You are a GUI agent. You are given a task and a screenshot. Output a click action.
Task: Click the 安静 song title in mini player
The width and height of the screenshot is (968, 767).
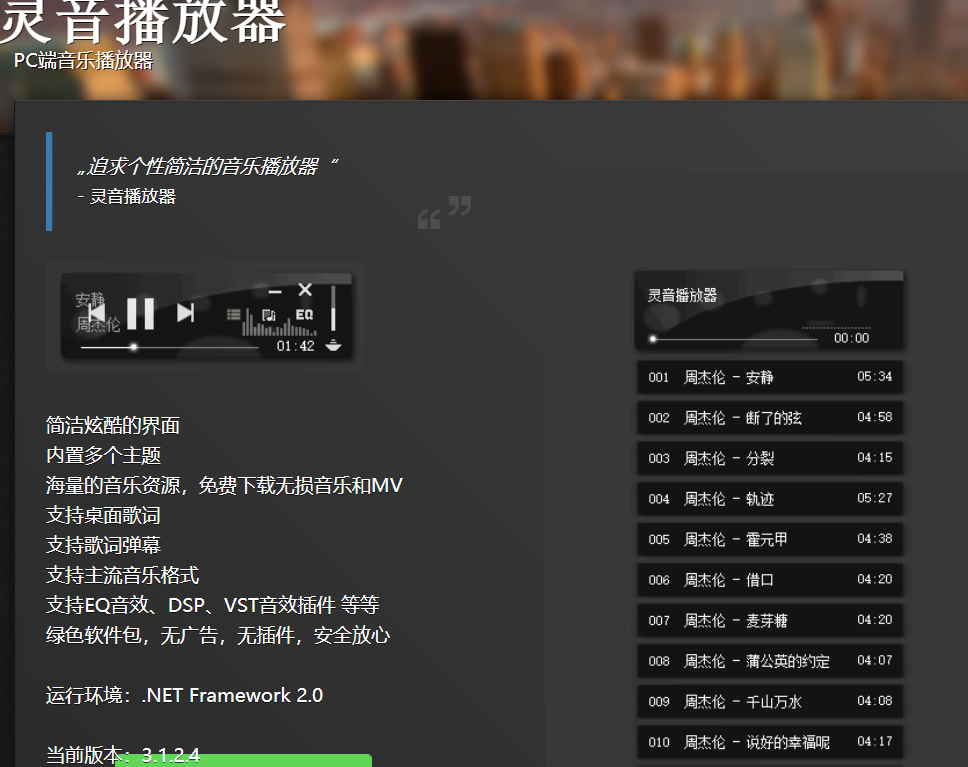tap(90, 300)
